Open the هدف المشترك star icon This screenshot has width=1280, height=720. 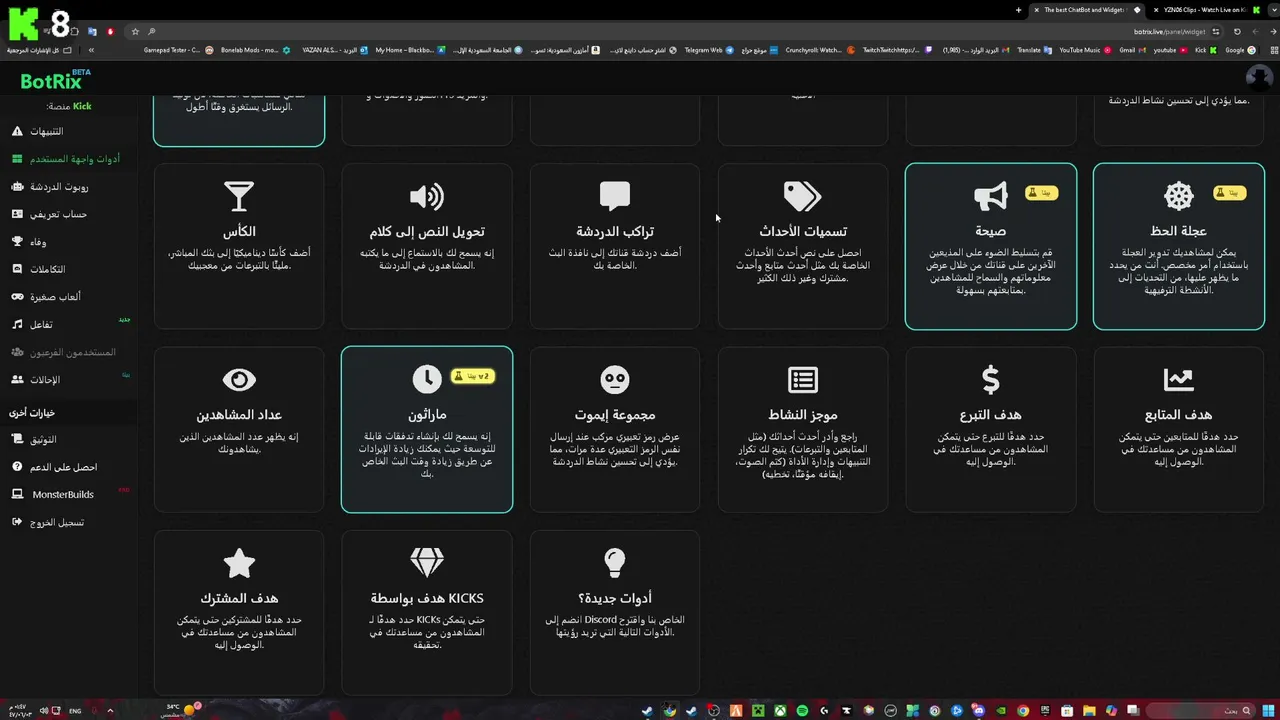(239, 563)
